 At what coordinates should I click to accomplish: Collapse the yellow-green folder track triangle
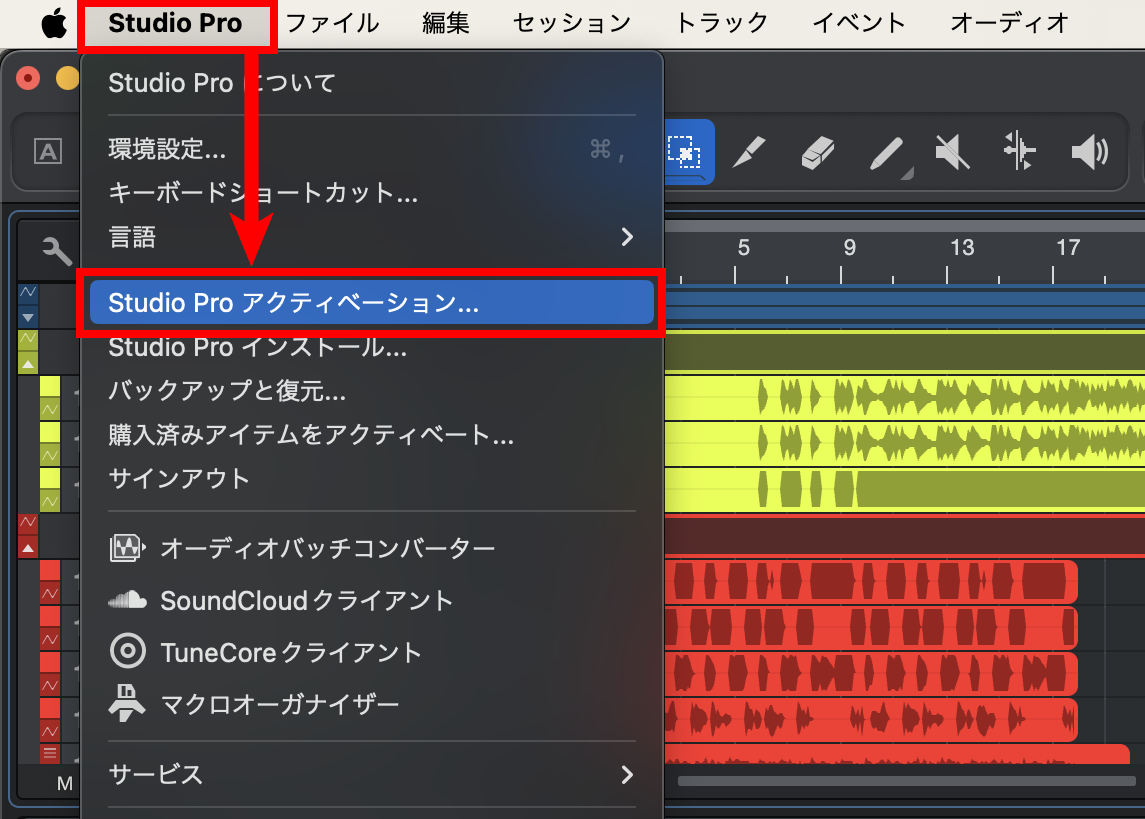pos(28,363)
